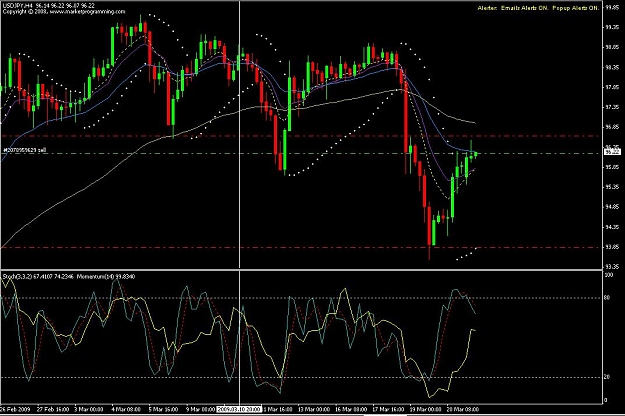Click the 5 Mar 16:00 time label
This screenshot has height=416, width=625.
[163, 409]
